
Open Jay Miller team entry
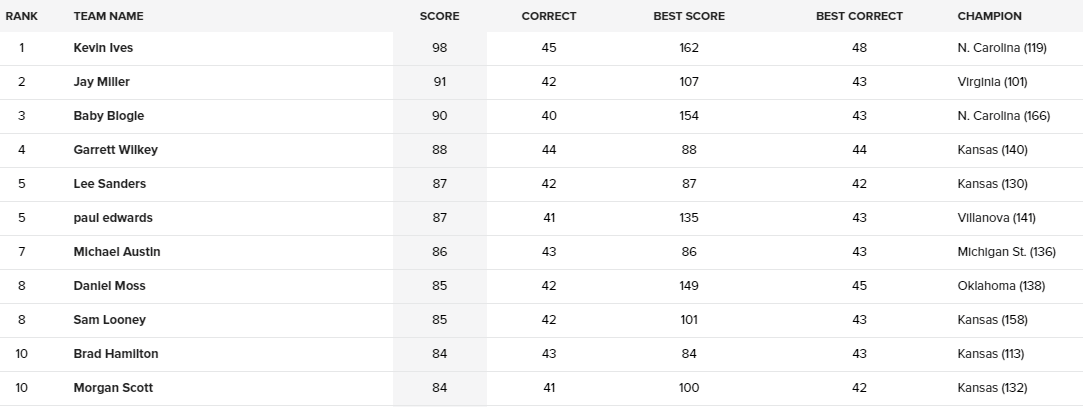pyautogui.click(x=102, y=82)
